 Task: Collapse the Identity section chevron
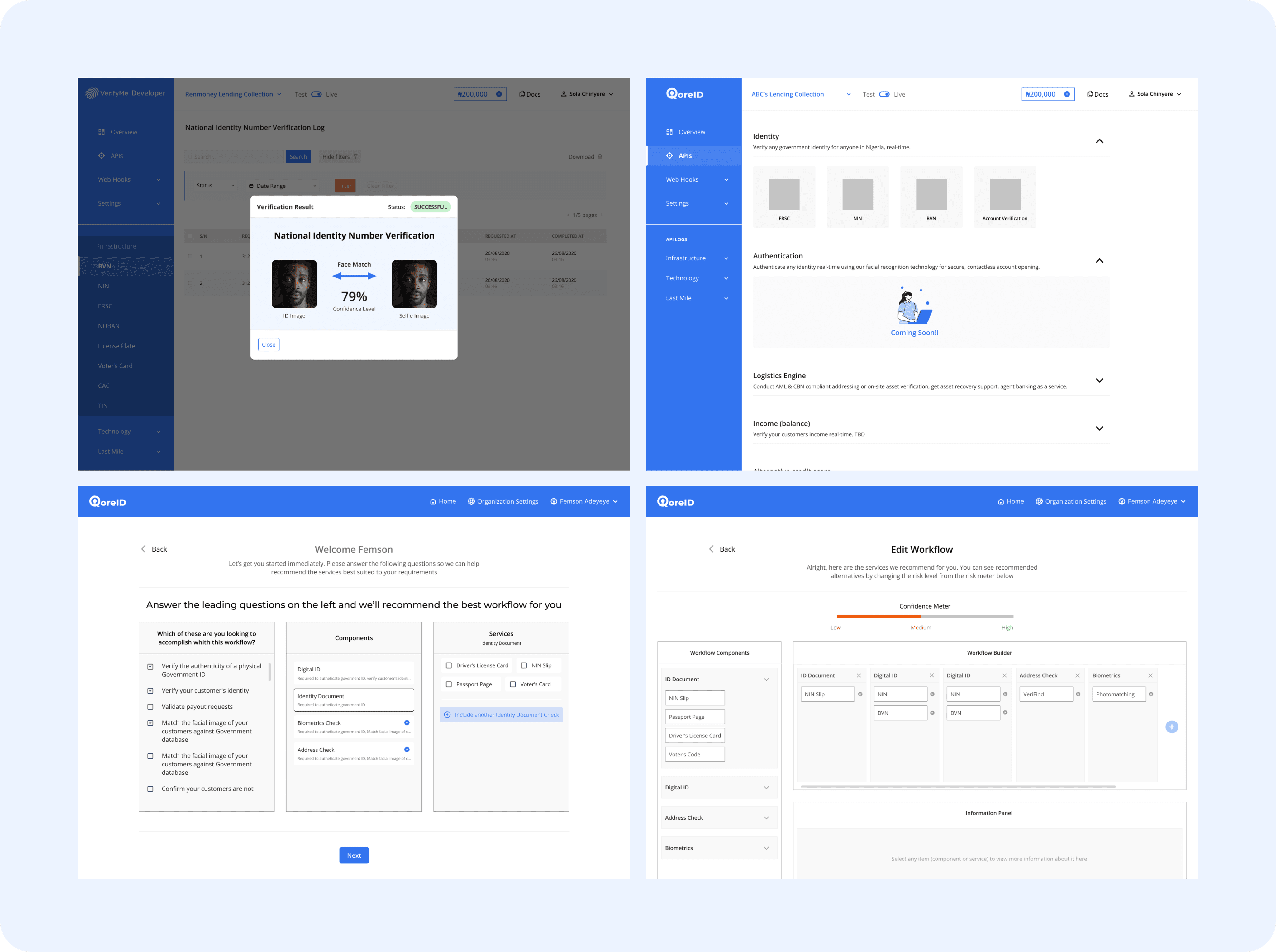[x=1099, y=141]
